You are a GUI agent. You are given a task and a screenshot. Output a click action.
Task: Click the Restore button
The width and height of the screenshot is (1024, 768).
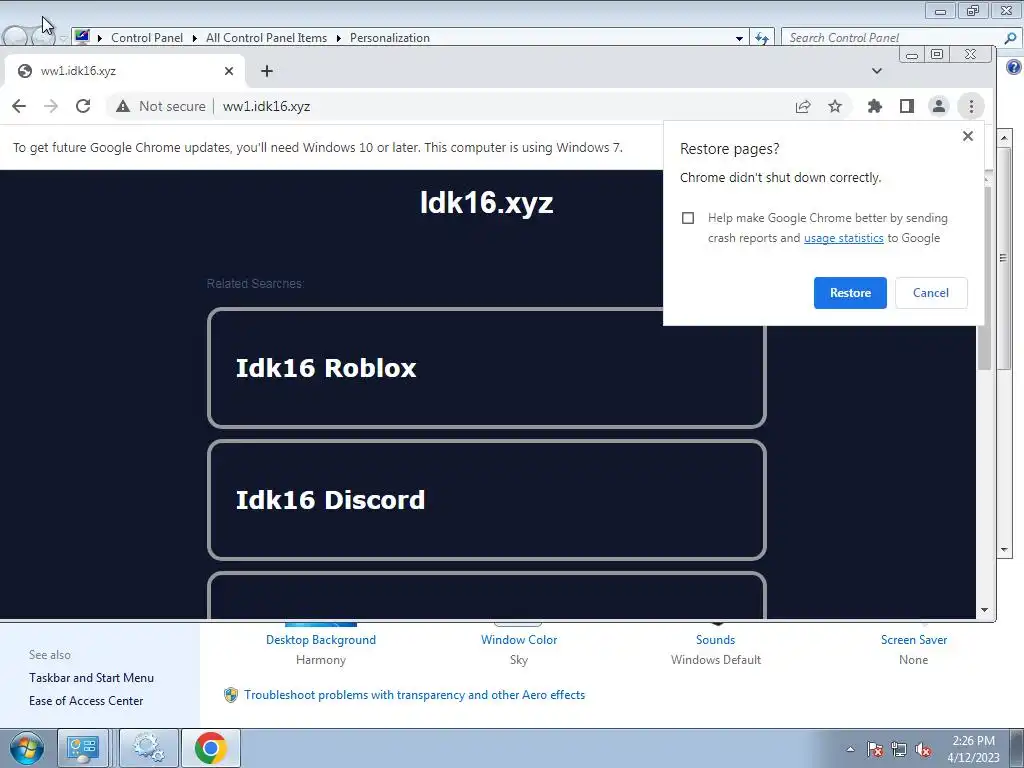click(850, 293)
